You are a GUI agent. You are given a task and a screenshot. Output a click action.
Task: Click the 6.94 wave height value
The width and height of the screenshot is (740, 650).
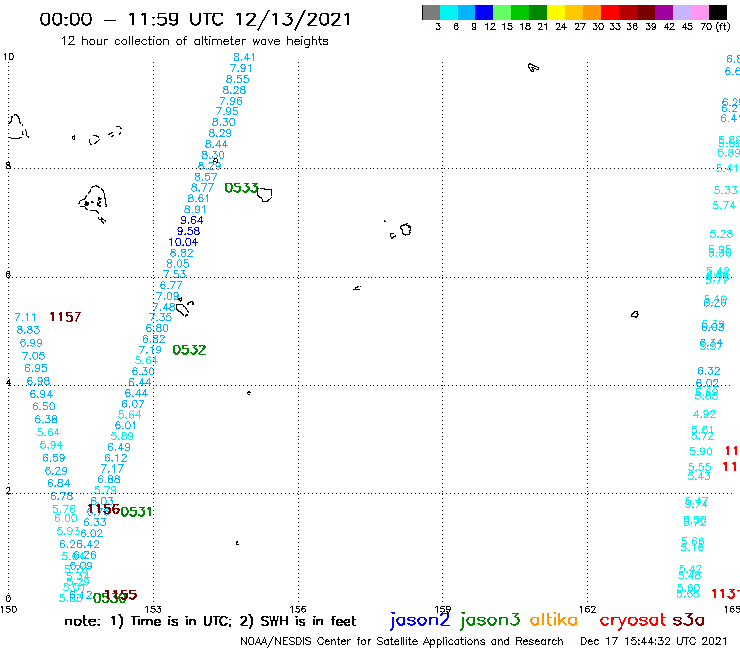[x=41, y=394]
